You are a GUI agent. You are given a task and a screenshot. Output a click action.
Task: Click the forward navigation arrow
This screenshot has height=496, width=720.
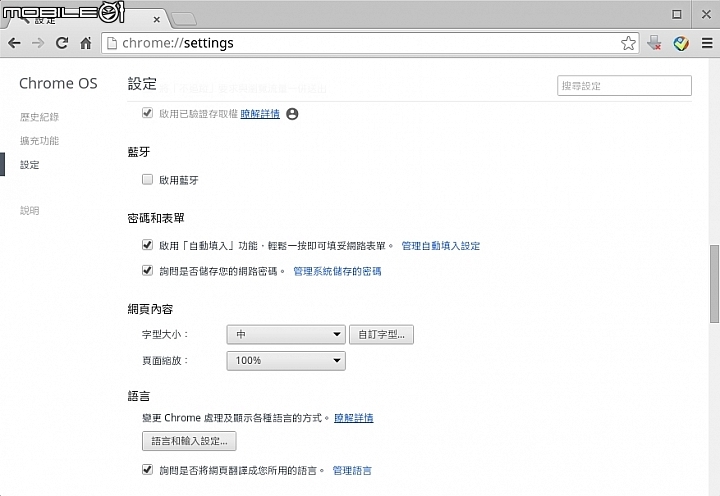click(38, 43)
